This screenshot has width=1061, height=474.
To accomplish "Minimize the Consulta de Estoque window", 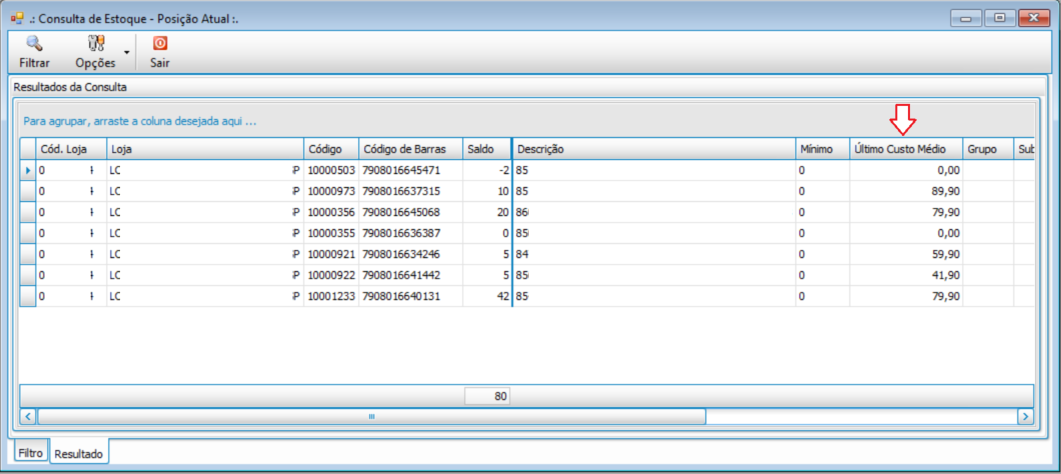I will tap(965, 18).
